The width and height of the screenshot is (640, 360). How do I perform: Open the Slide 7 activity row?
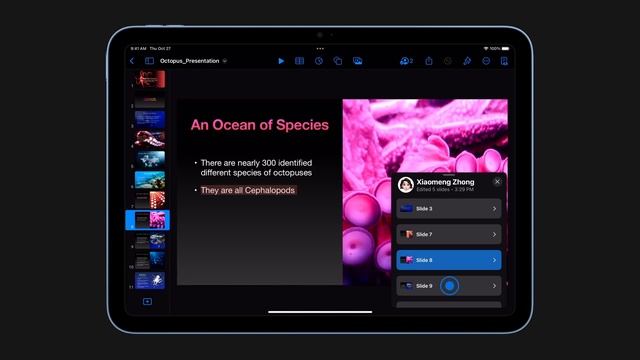coord(449,234)
